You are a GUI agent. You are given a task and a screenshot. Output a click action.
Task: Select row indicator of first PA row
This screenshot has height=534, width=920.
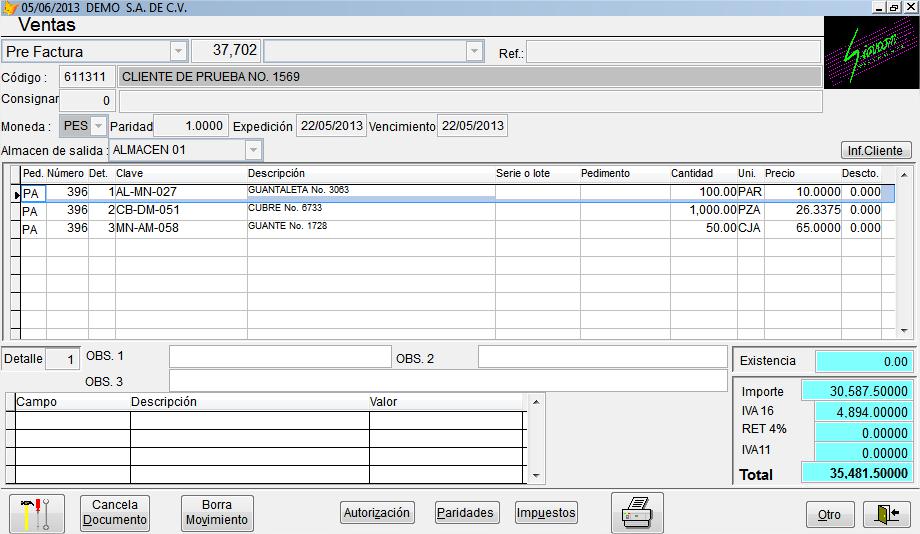point(16,194)
